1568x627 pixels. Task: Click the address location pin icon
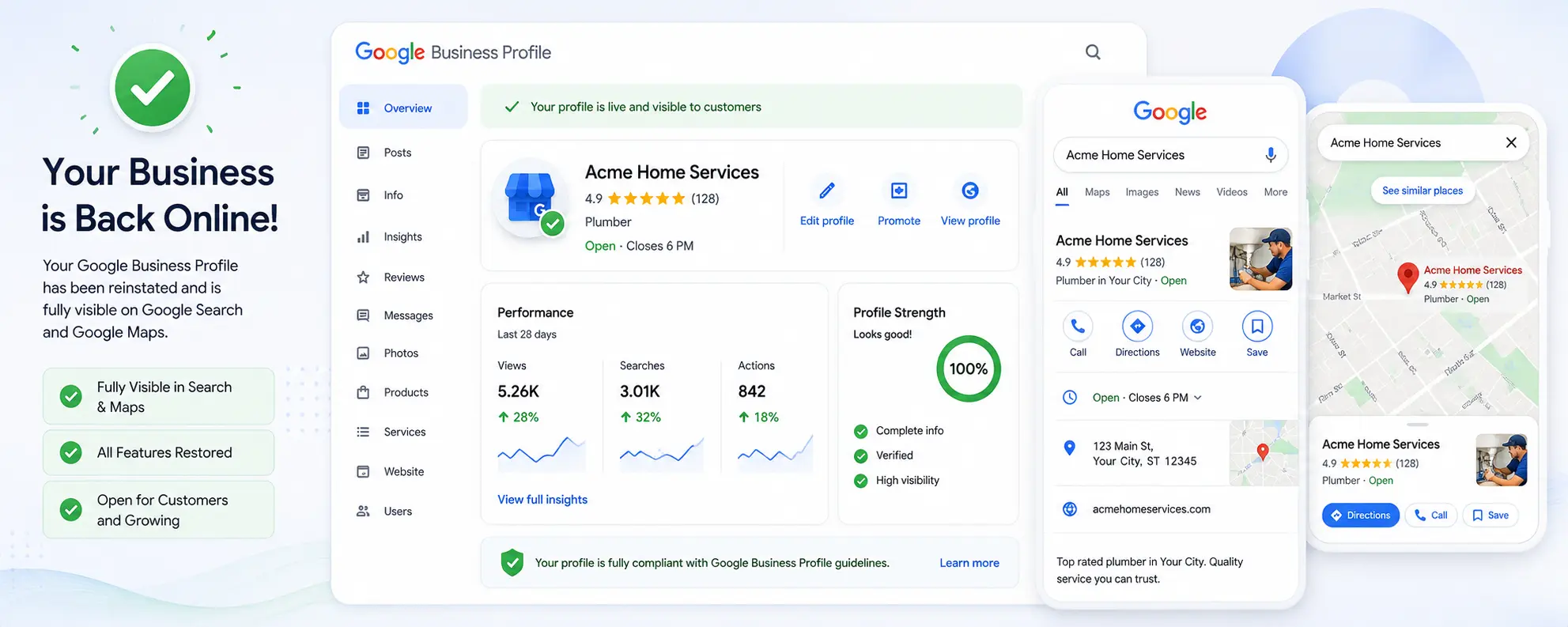(1070, 448)
